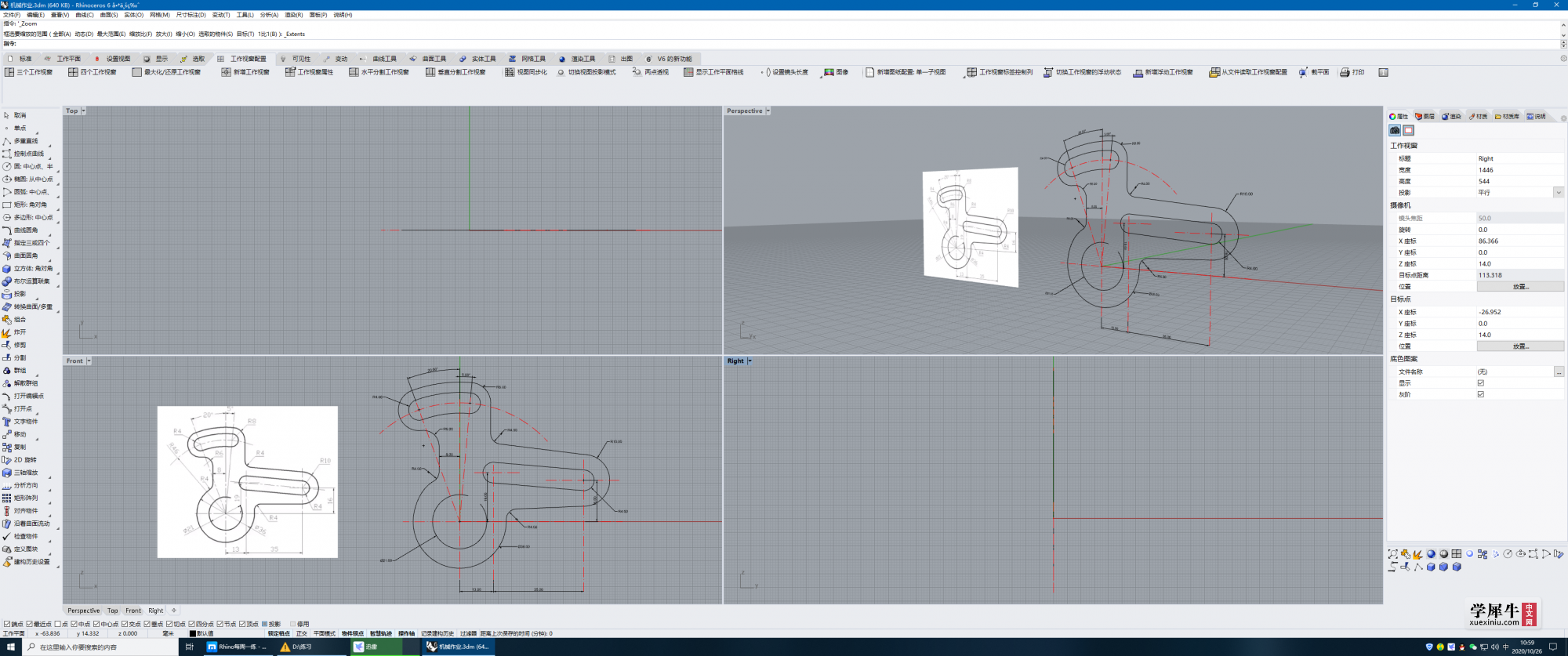This screenshot has width=1568, height=656.
Task: Click the reference image thumbnail in Front viewport
Action: 248,482
